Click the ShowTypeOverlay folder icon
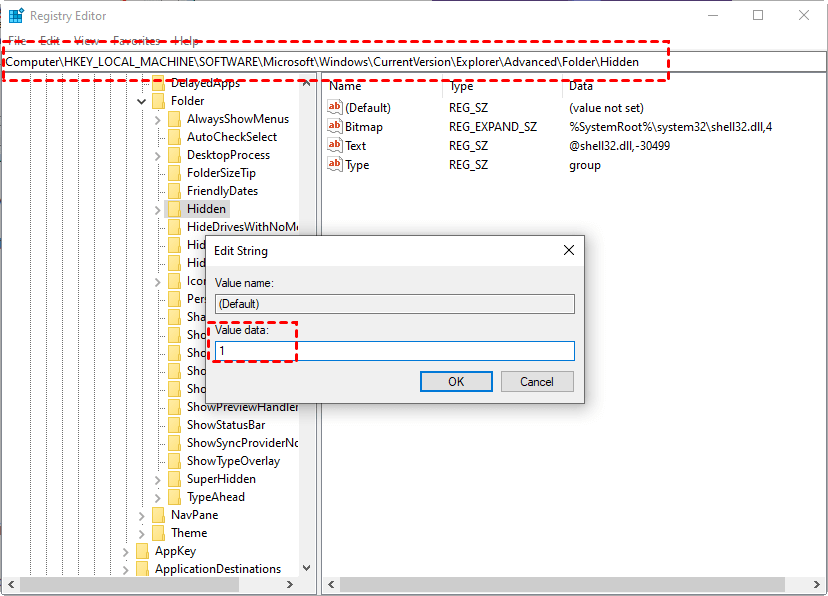Image resolution: width=828 pixels, height=596 pixels. (x=174, y=460)
